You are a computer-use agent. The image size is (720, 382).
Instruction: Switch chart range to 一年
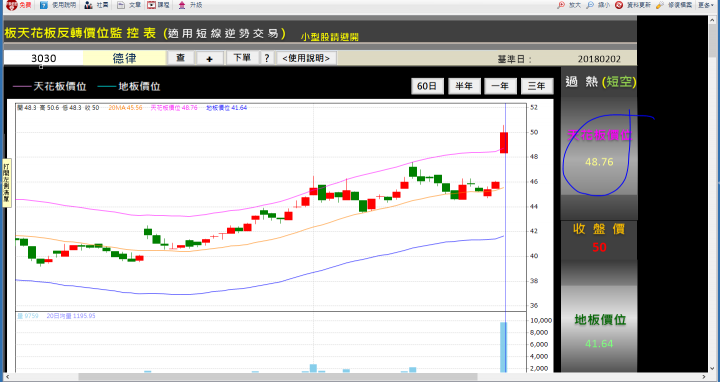click(x=500, y=86)
